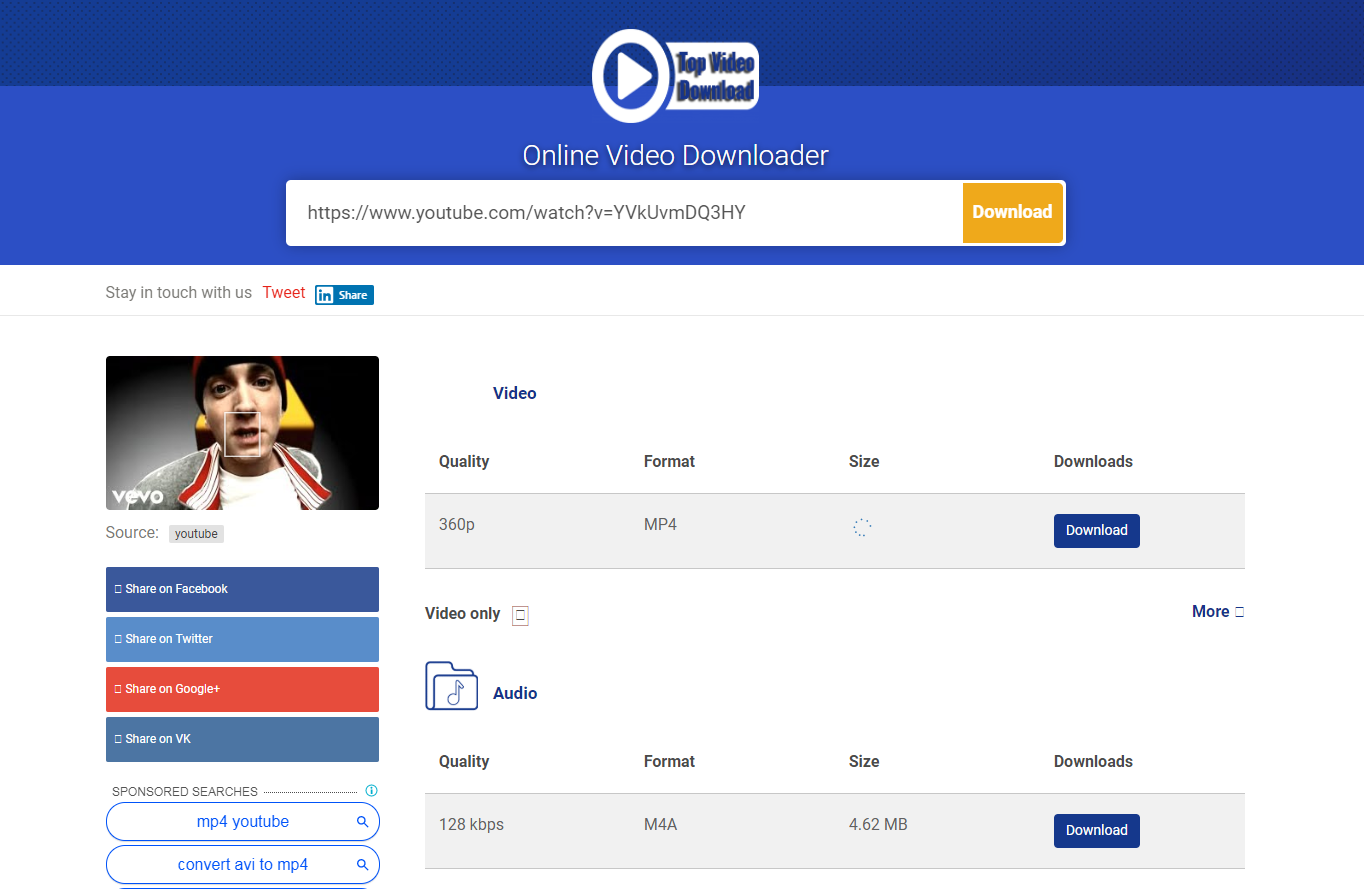Share on Google+ button
The height and width of the screenshot is (889, 1364).
(x=242, y=689)
